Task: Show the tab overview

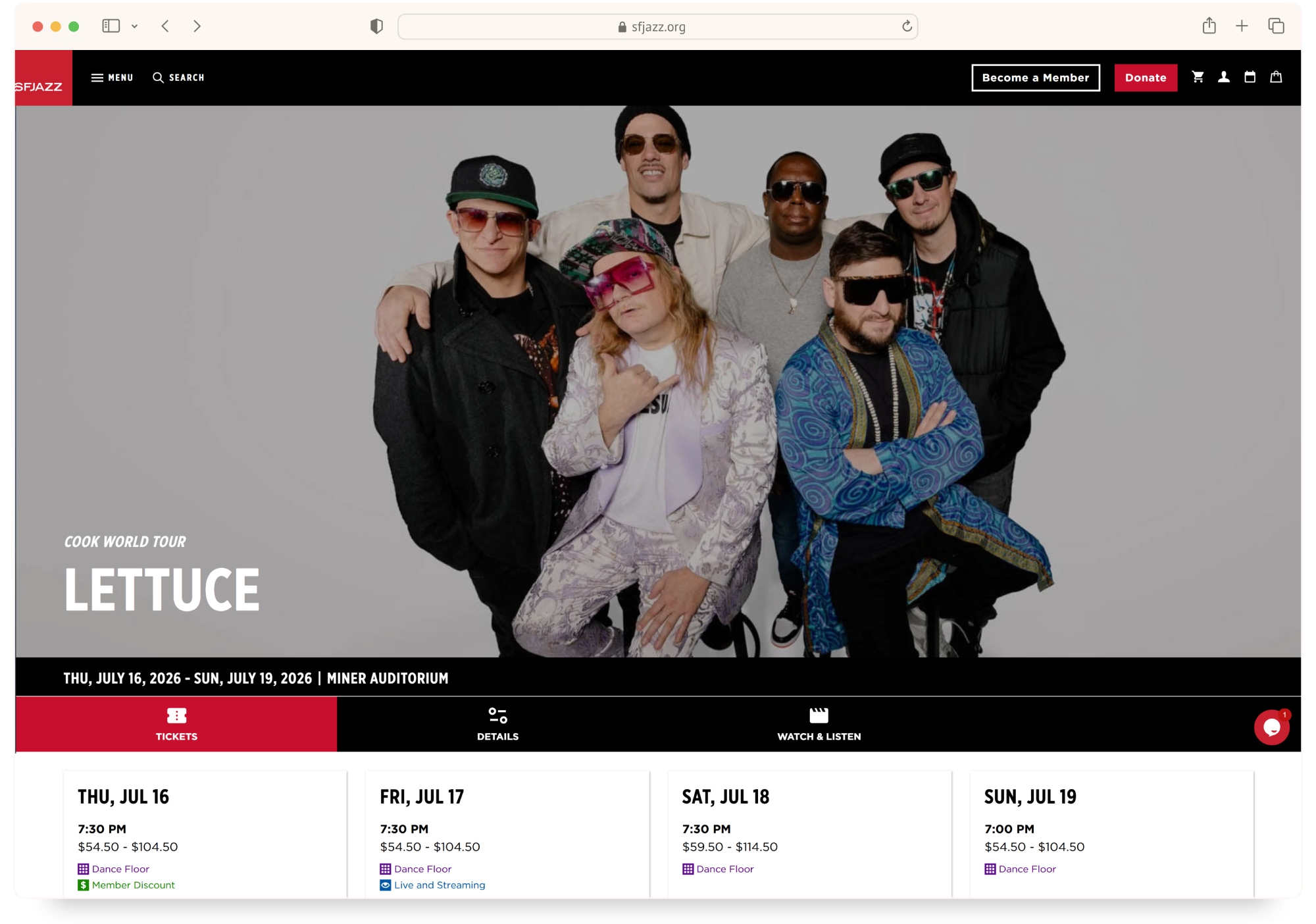Action: tap(1276, 26)
